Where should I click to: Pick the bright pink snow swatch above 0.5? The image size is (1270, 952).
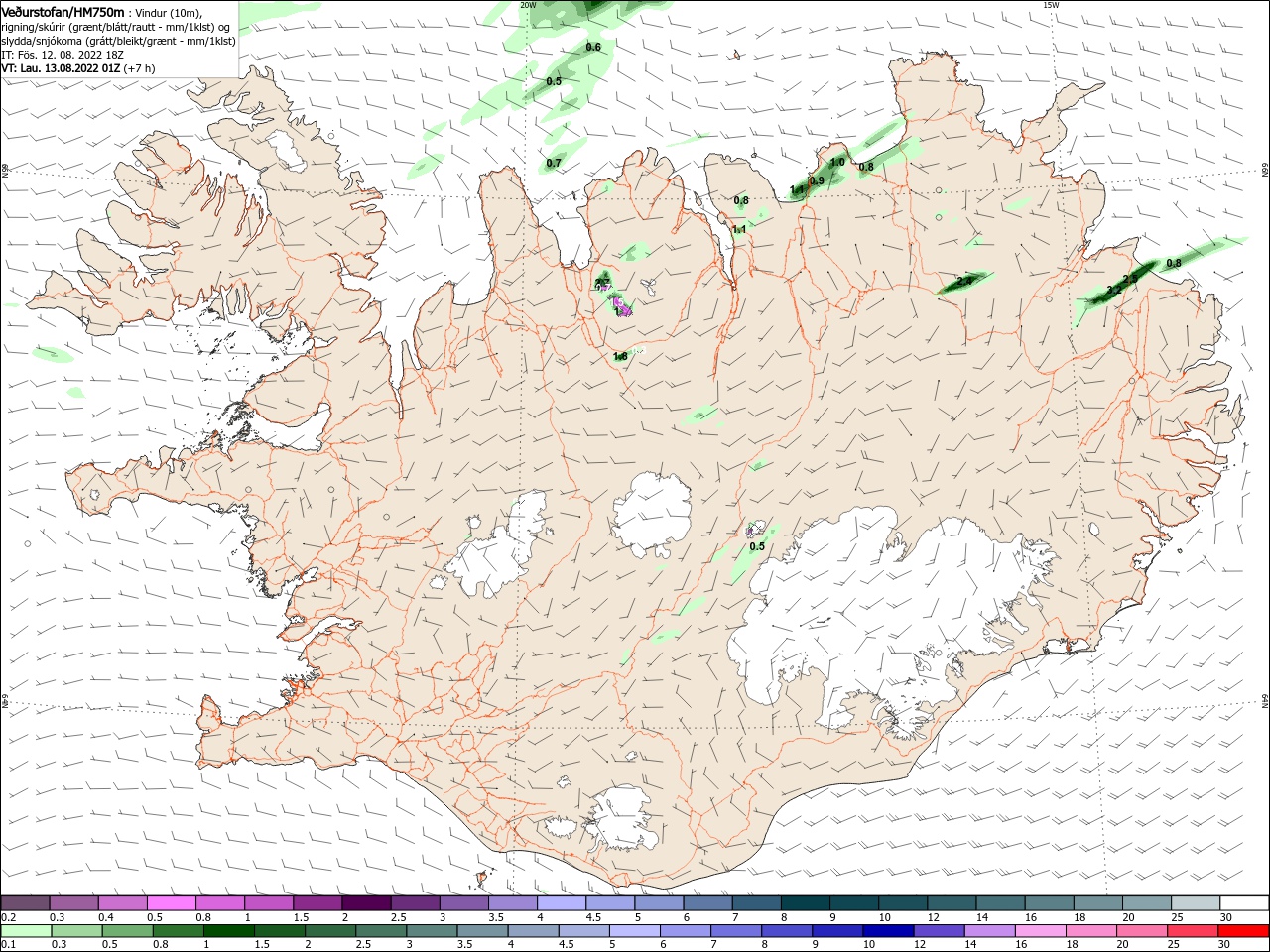click(x=171, y=903)
